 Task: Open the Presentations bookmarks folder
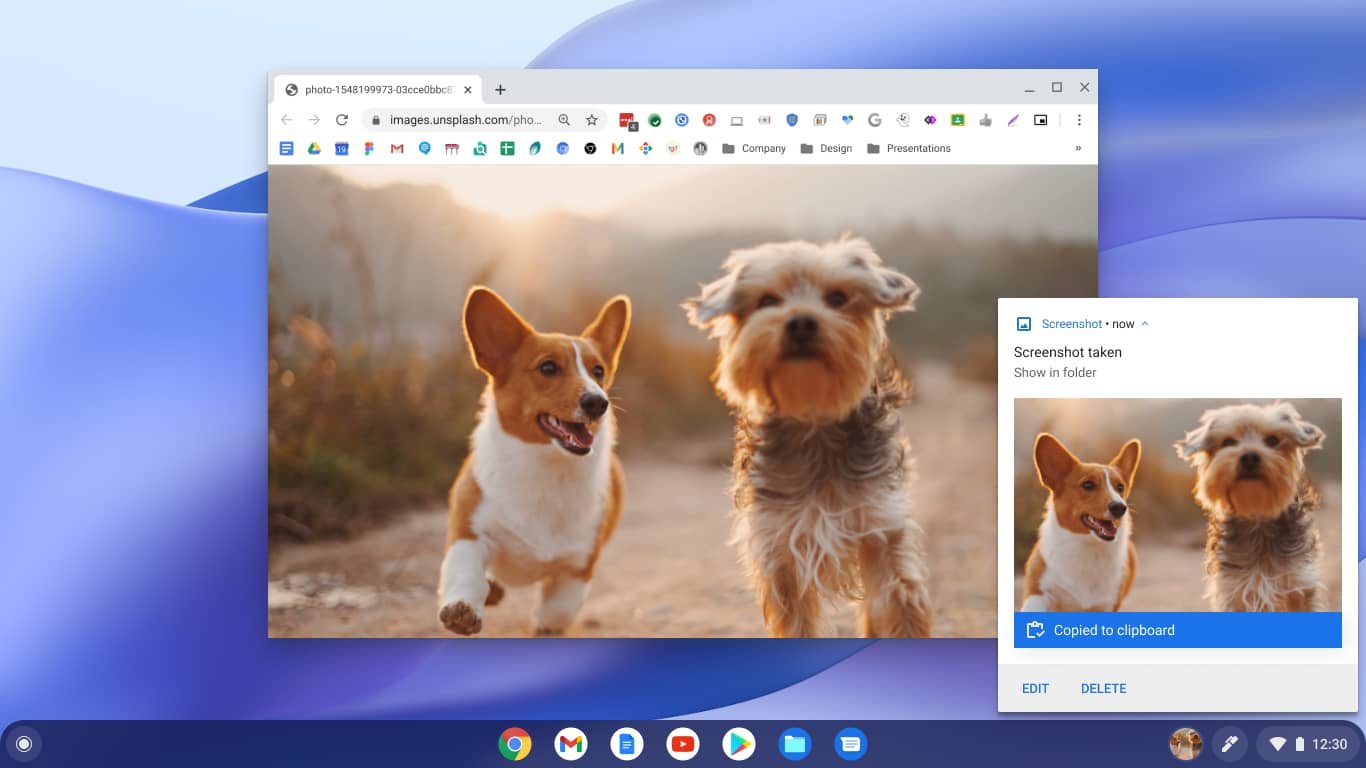(908, 148)
